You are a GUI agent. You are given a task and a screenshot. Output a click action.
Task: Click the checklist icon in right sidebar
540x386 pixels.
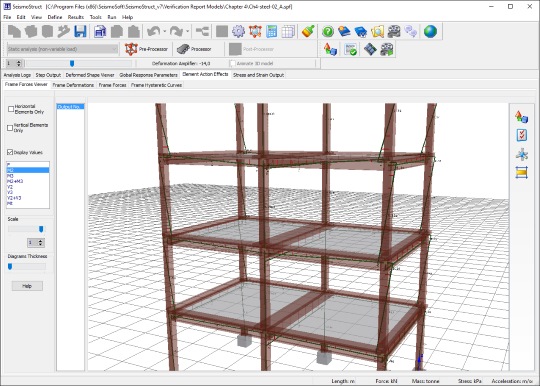click(x=522, y=135)
